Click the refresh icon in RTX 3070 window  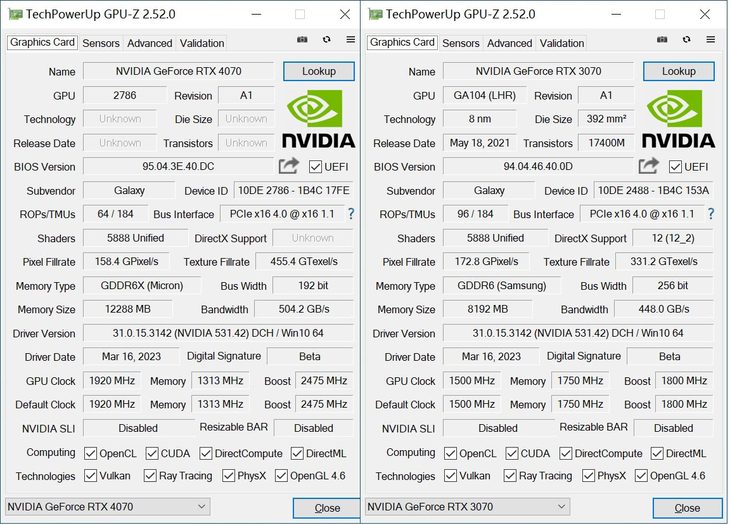click(x=687, y=40)
